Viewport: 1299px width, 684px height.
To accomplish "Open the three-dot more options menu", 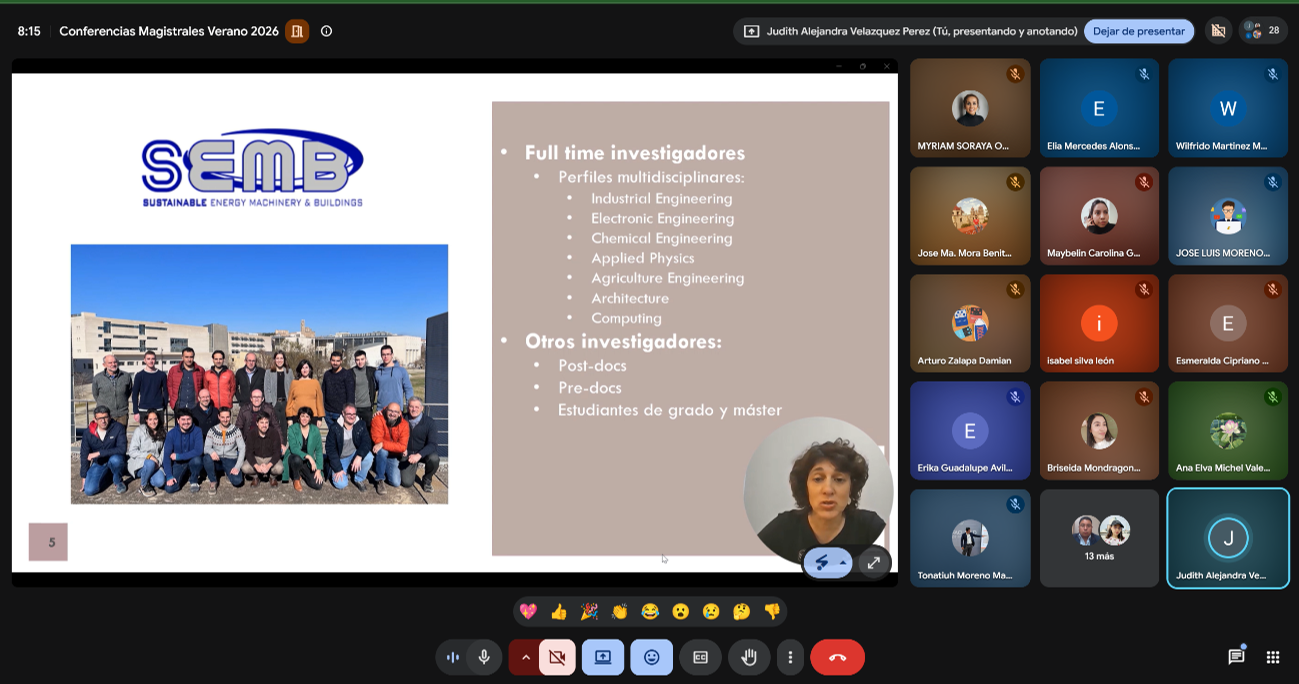I will (790, 657).
